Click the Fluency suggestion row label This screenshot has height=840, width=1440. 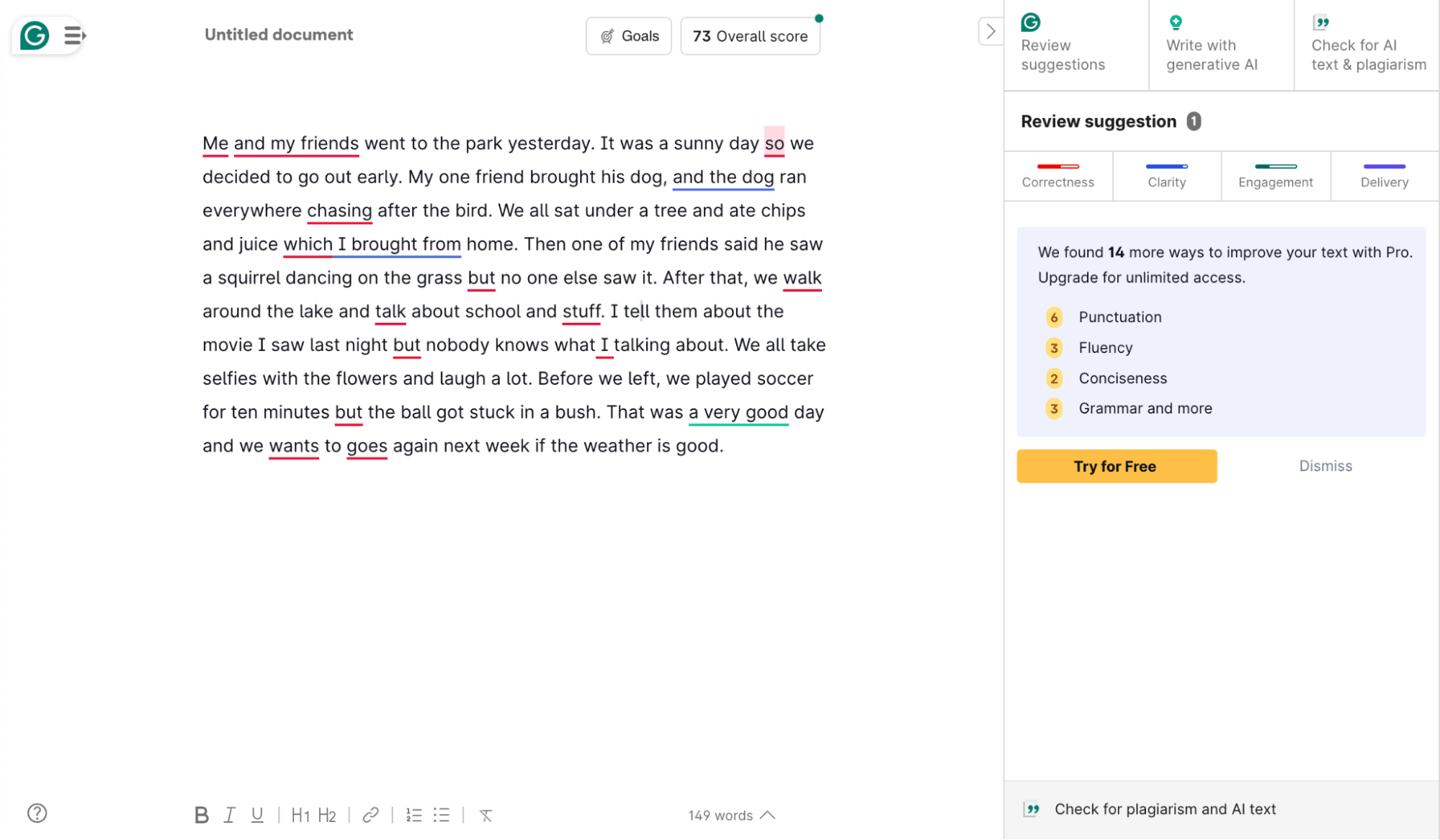[1106, 348]
